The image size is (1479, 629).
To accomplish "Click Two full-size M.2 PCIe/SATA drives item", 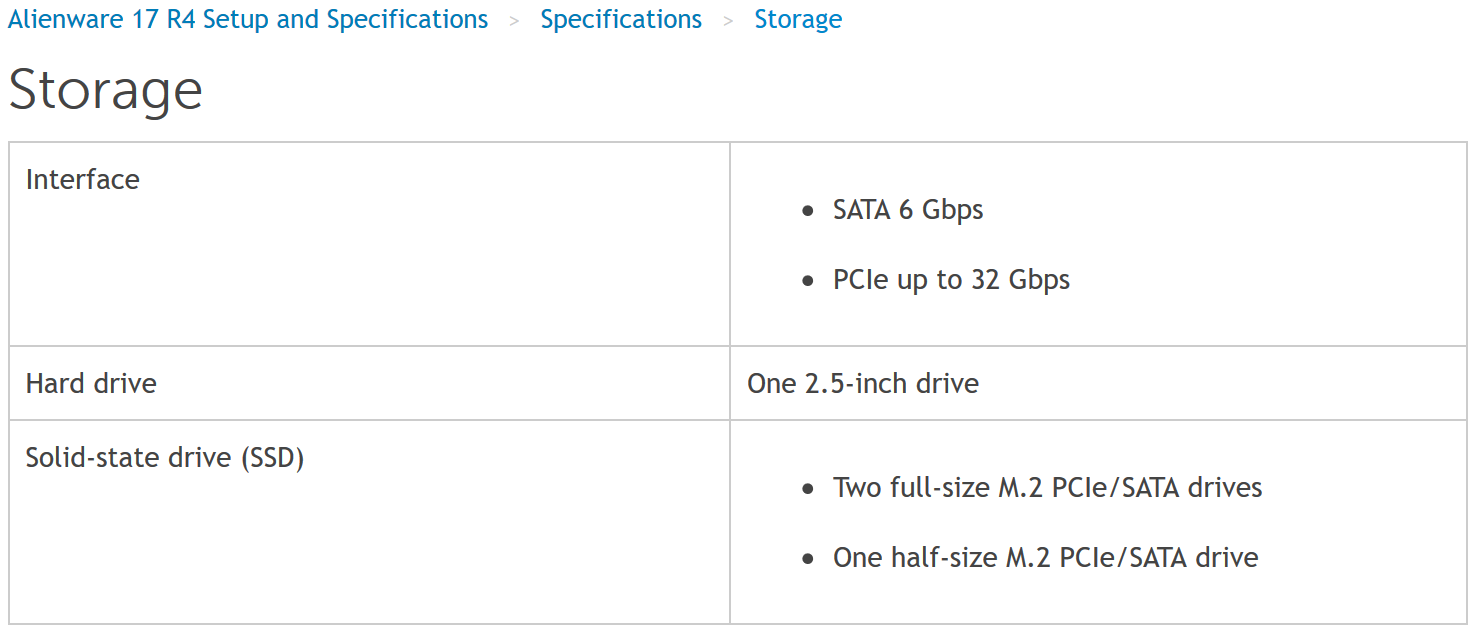I will 1047,488.
